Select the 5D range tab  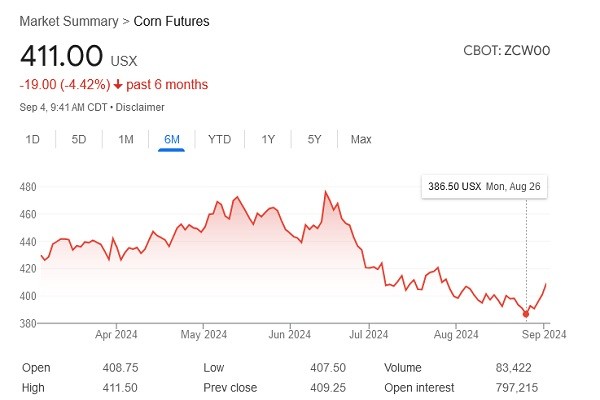(x=79, y=139)
